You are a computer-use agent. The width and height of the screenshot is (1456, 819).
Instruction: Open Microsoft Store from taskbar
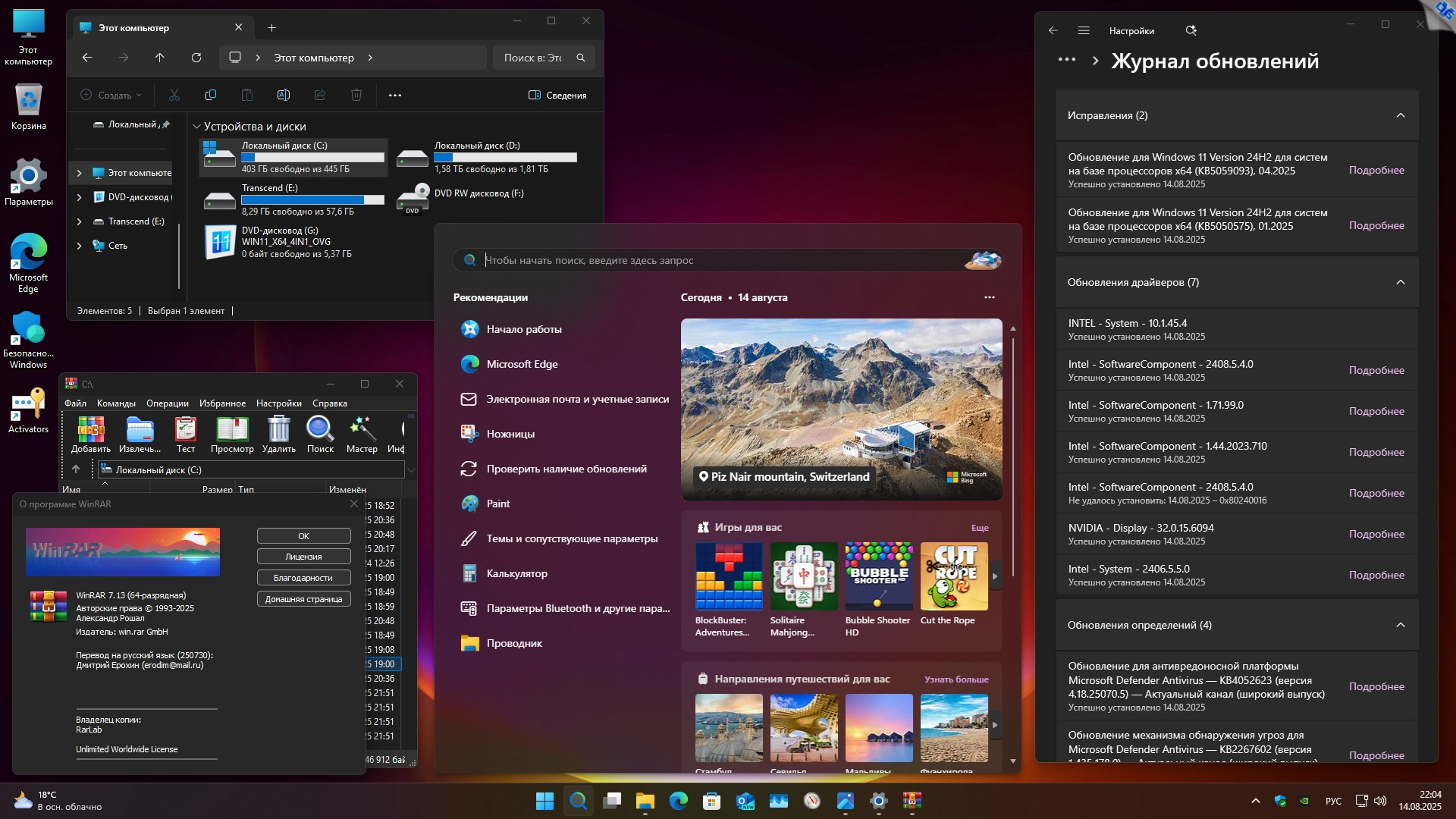click(x=711, y=801)
